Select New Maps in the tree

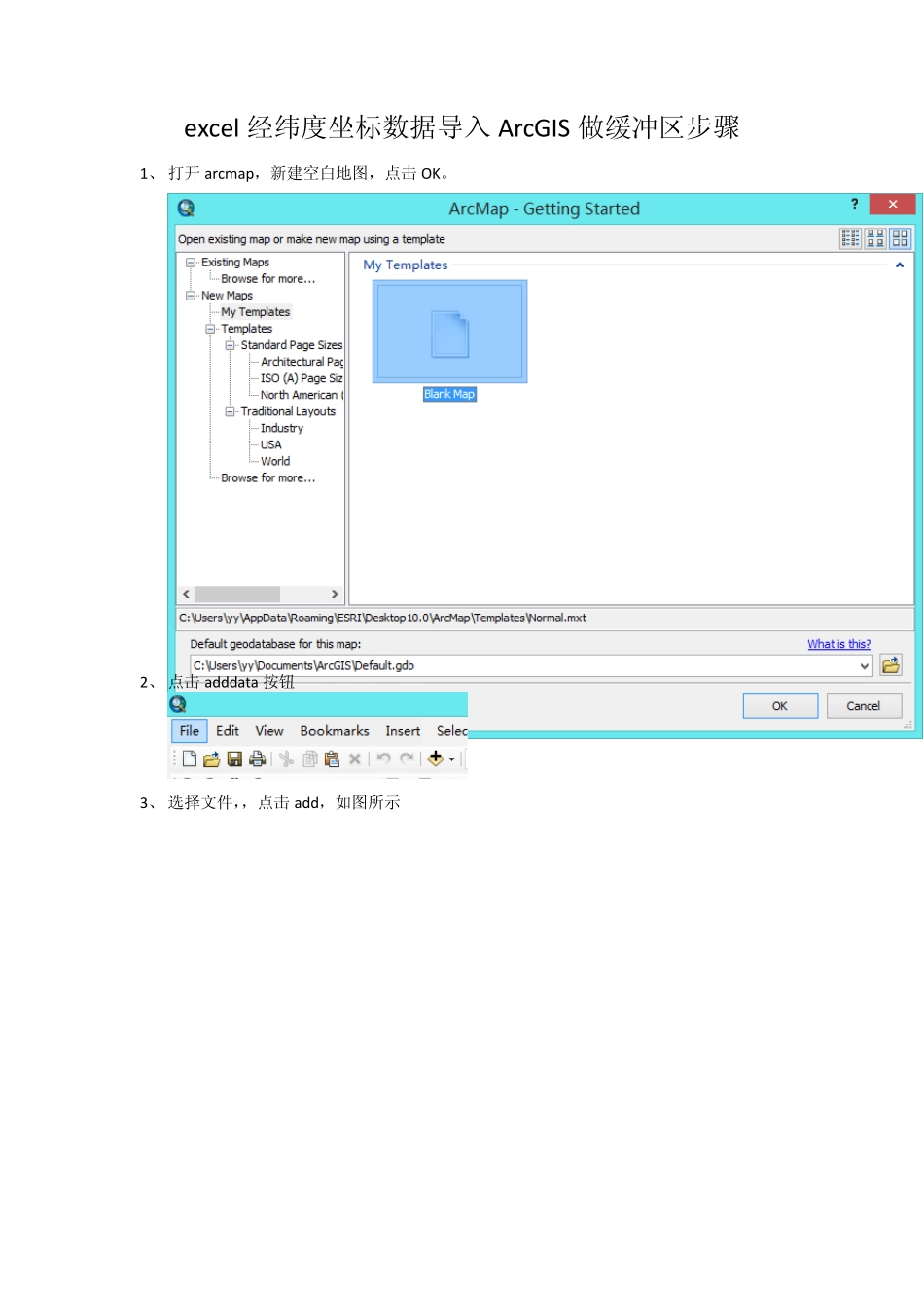[x=227, y=296]
